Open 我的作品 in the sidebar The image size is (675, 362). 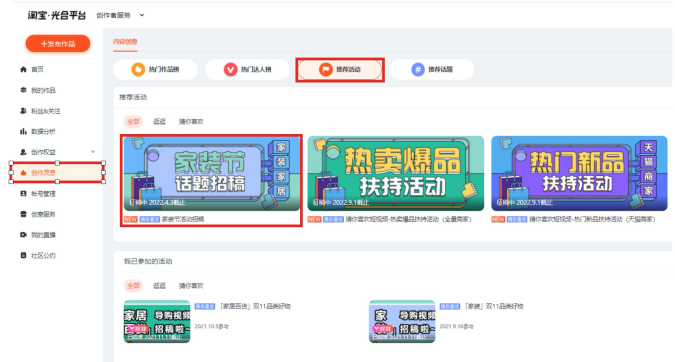click(38, 90)
